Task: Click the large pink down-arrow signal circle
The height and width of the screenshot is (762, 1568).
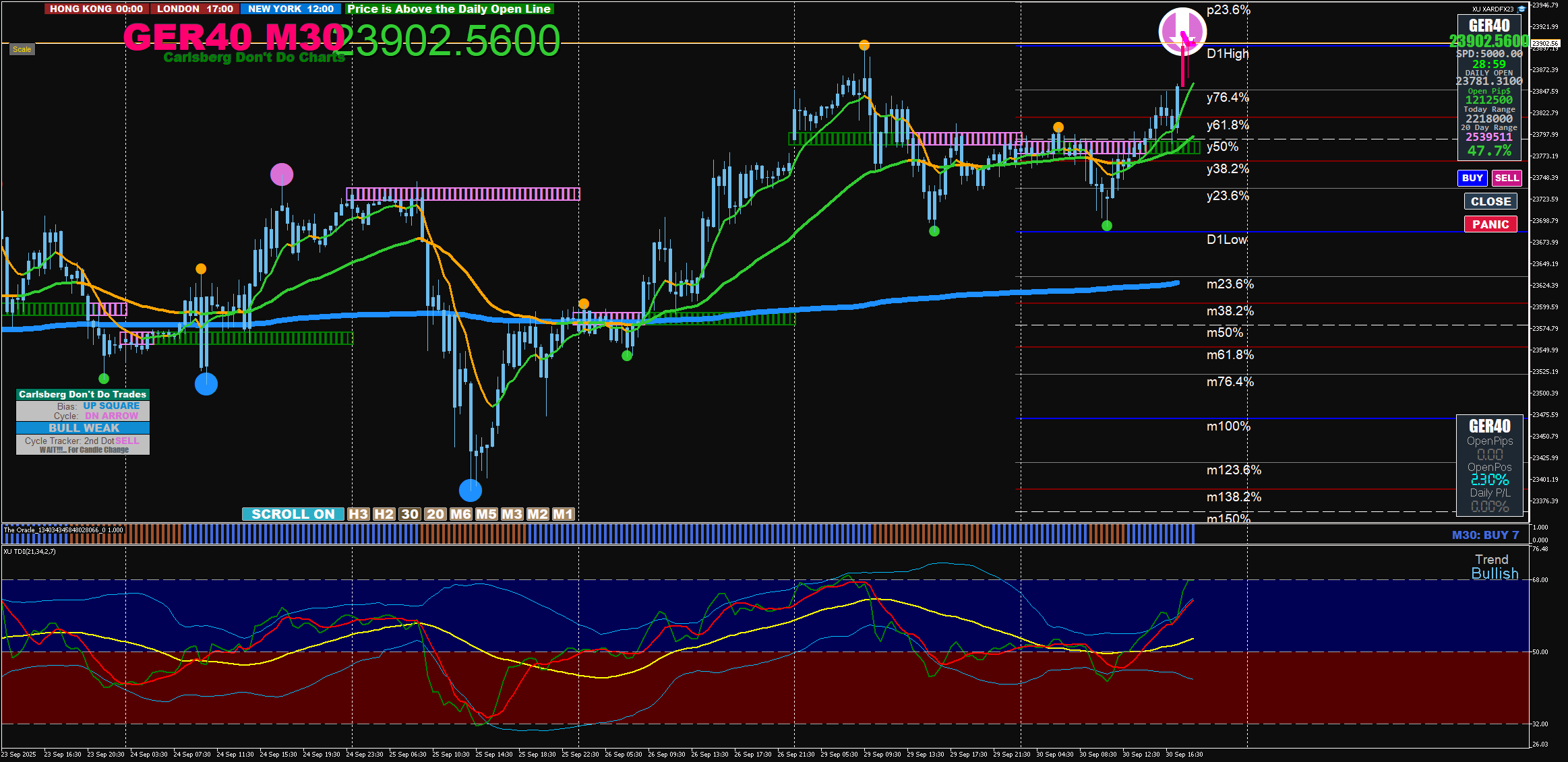Action: [x=1182, y=31]
